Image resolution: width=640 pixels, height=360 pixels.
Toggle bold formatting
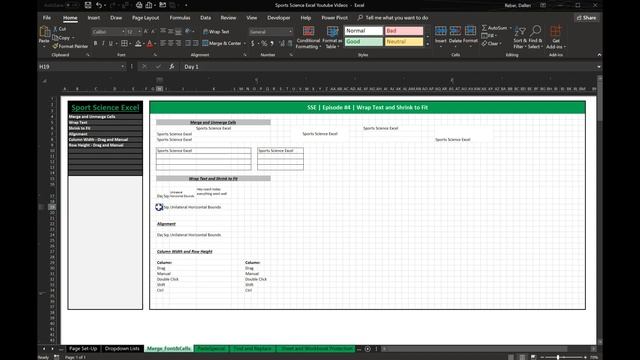click(96, 43)
